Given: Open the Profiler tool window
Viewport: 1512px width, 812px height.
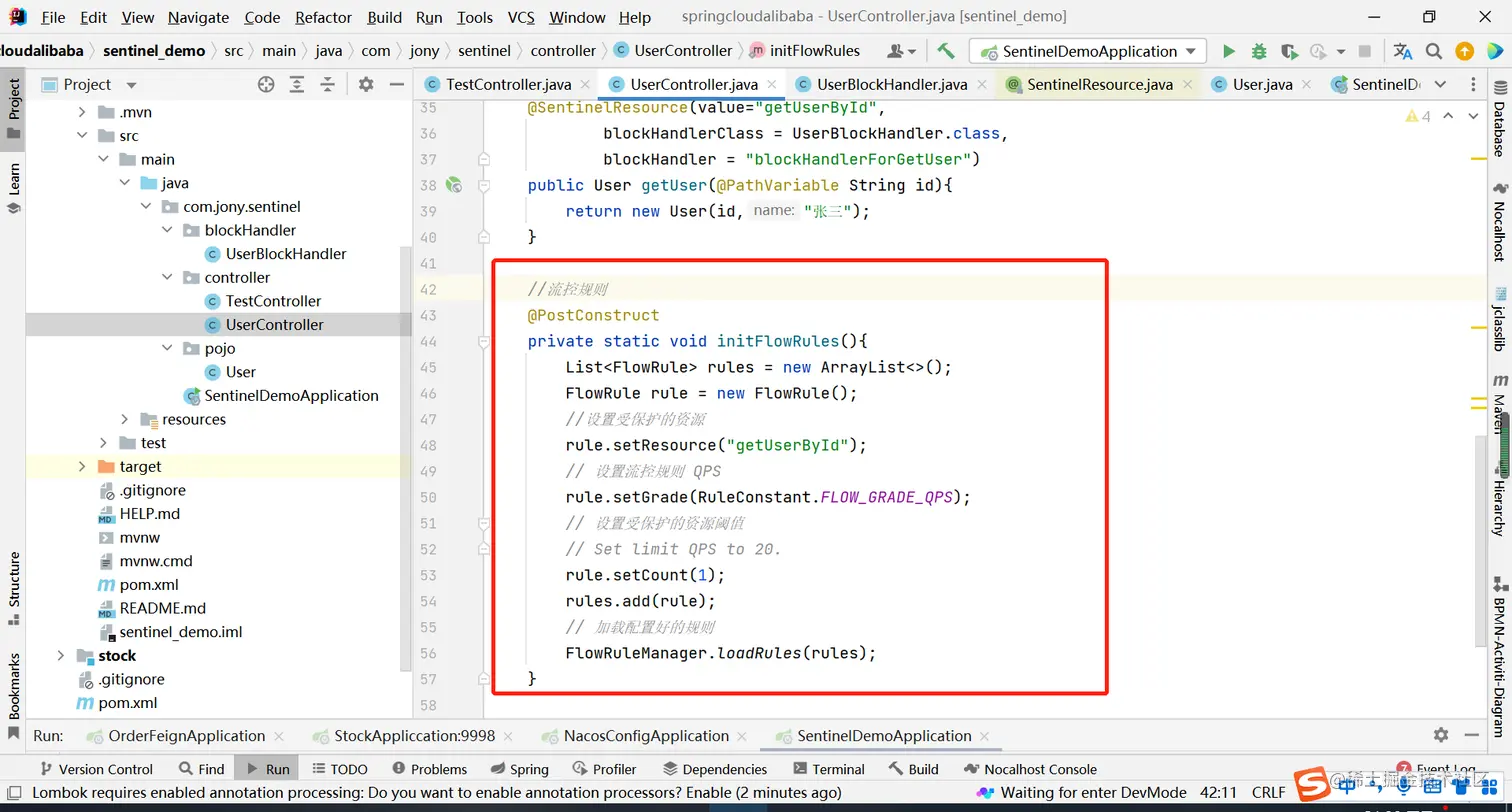Looking at the screenshot, I should 604,769.
